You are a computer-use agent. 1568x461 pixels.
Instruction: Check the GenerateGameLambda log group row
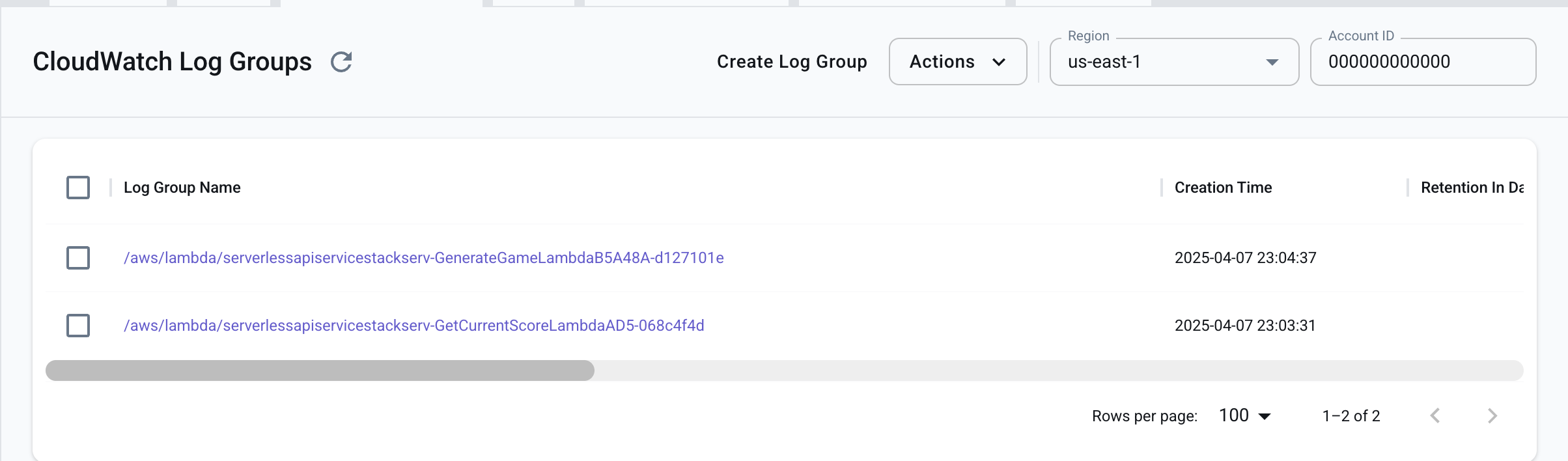pos(78,258)
